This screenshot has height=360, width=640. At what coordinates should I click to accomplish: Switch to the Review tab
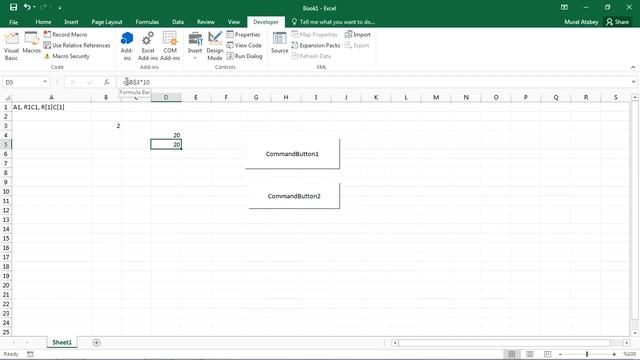click(x=206, y=22)
